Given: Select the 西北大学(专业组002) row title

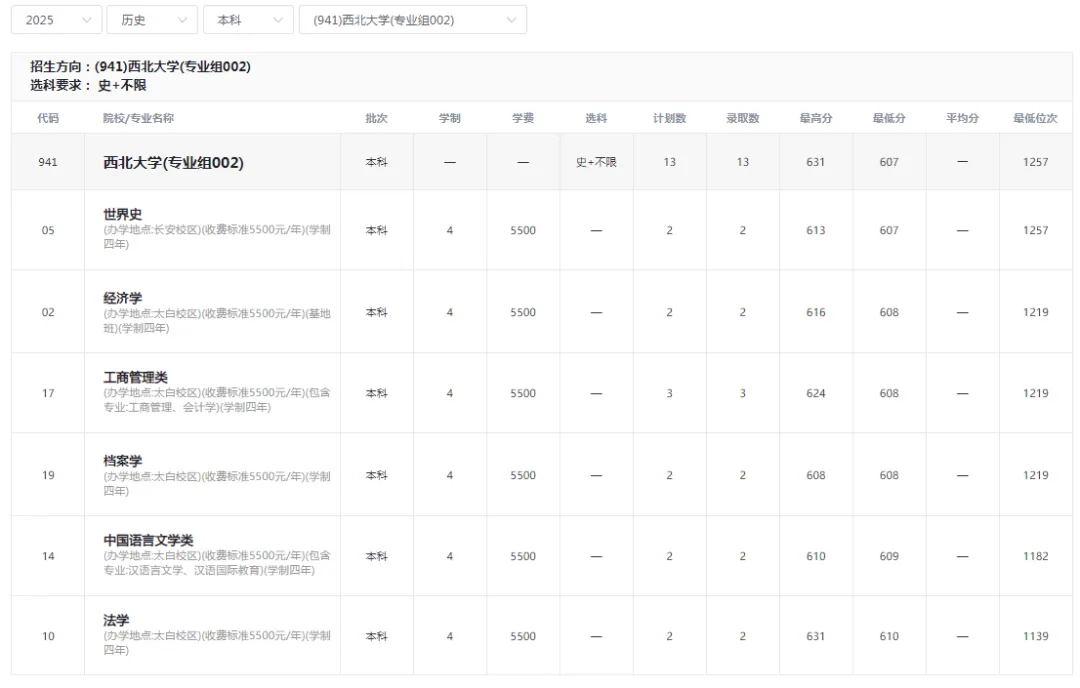Looking at the screenshot, I should pos(174,163).
